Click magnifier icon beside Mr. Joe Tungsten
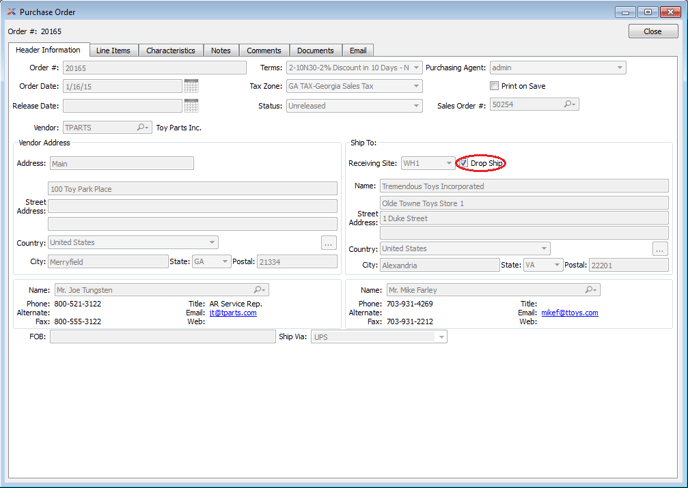The image size is (688, 488). point(259,290)
